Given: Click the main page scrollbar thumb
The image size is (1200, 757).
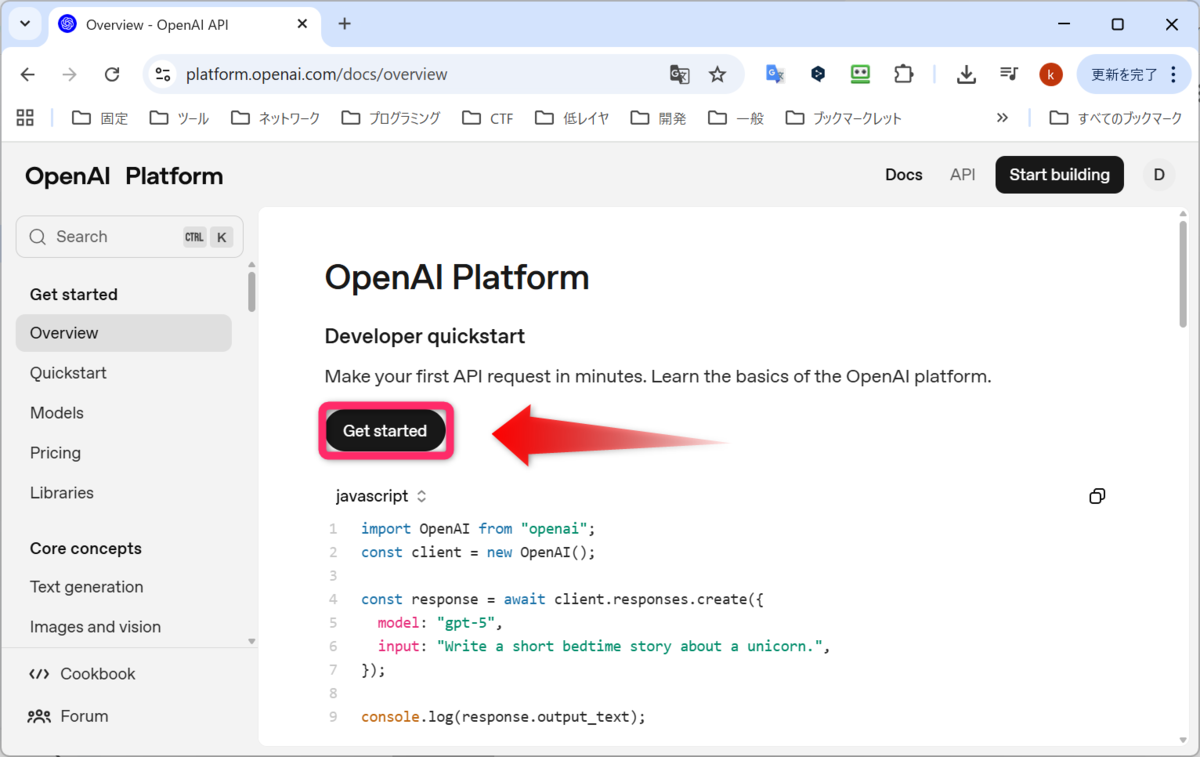Looking at the screenshot, I should tap(1183, 276).
